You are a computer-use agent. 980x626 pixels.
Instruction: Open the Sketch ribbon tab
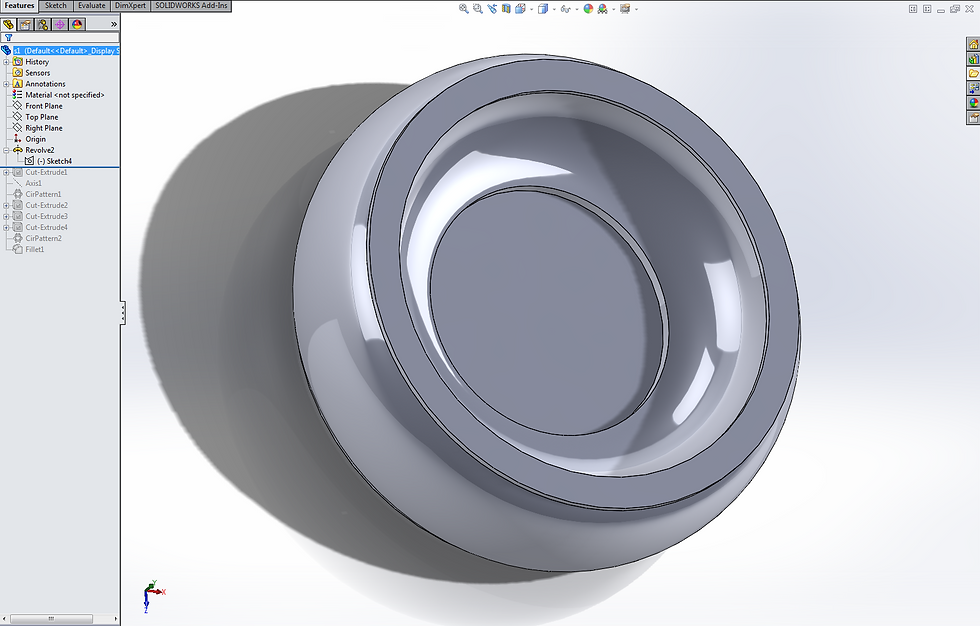56,6
